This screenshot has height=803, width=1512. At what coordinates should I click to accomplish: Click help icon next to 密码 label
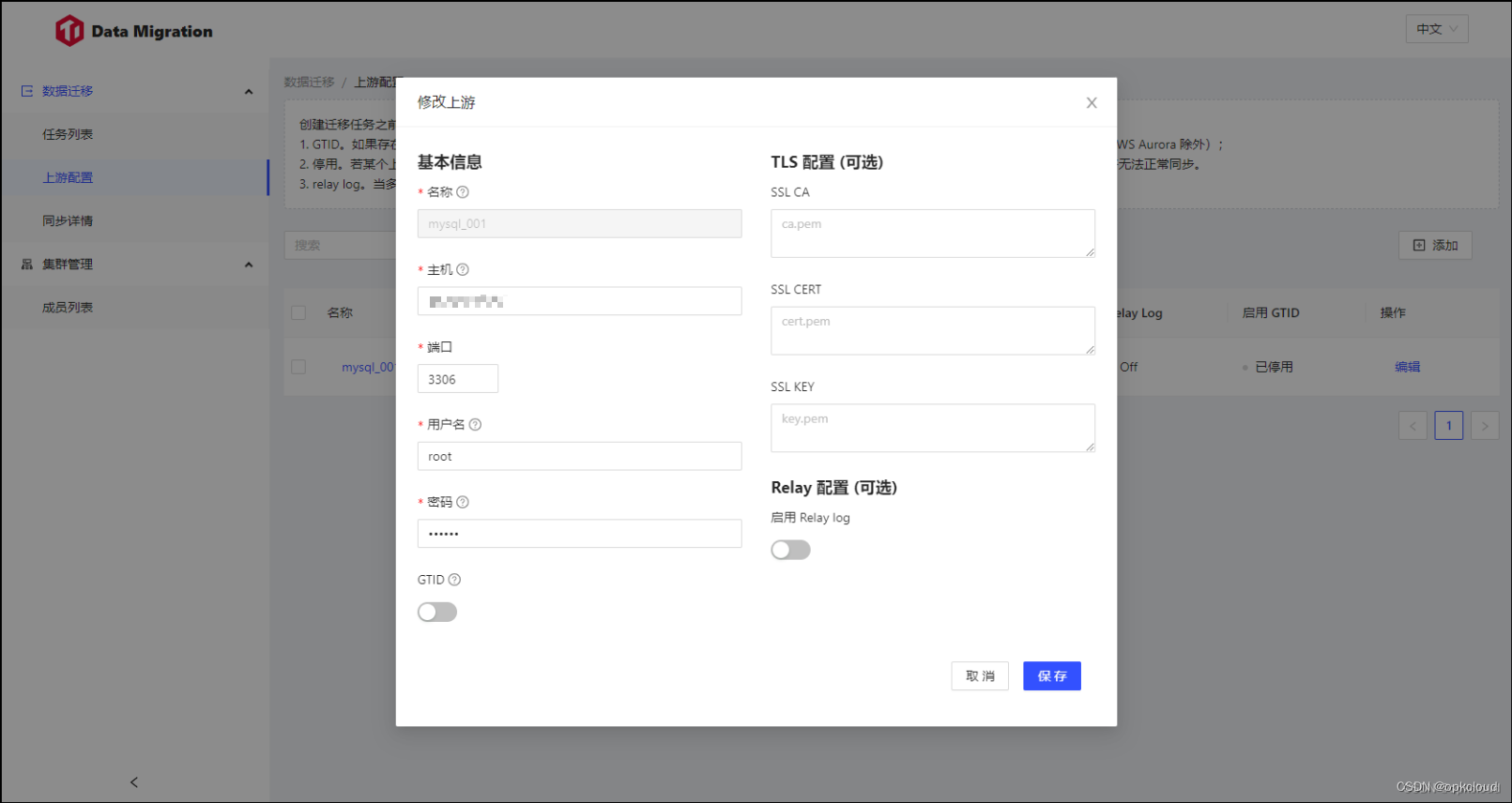[463, 503]
